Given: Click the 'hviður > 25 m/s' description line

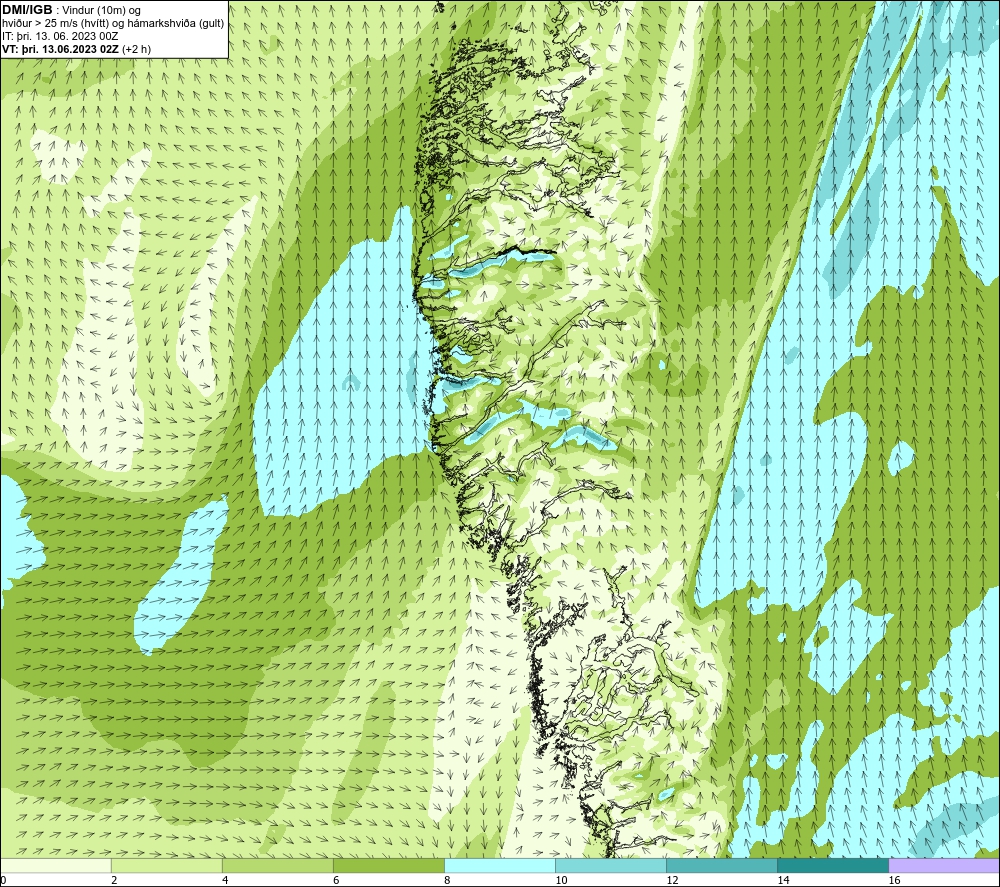Looking at the screenshot, I should (113, 24).
